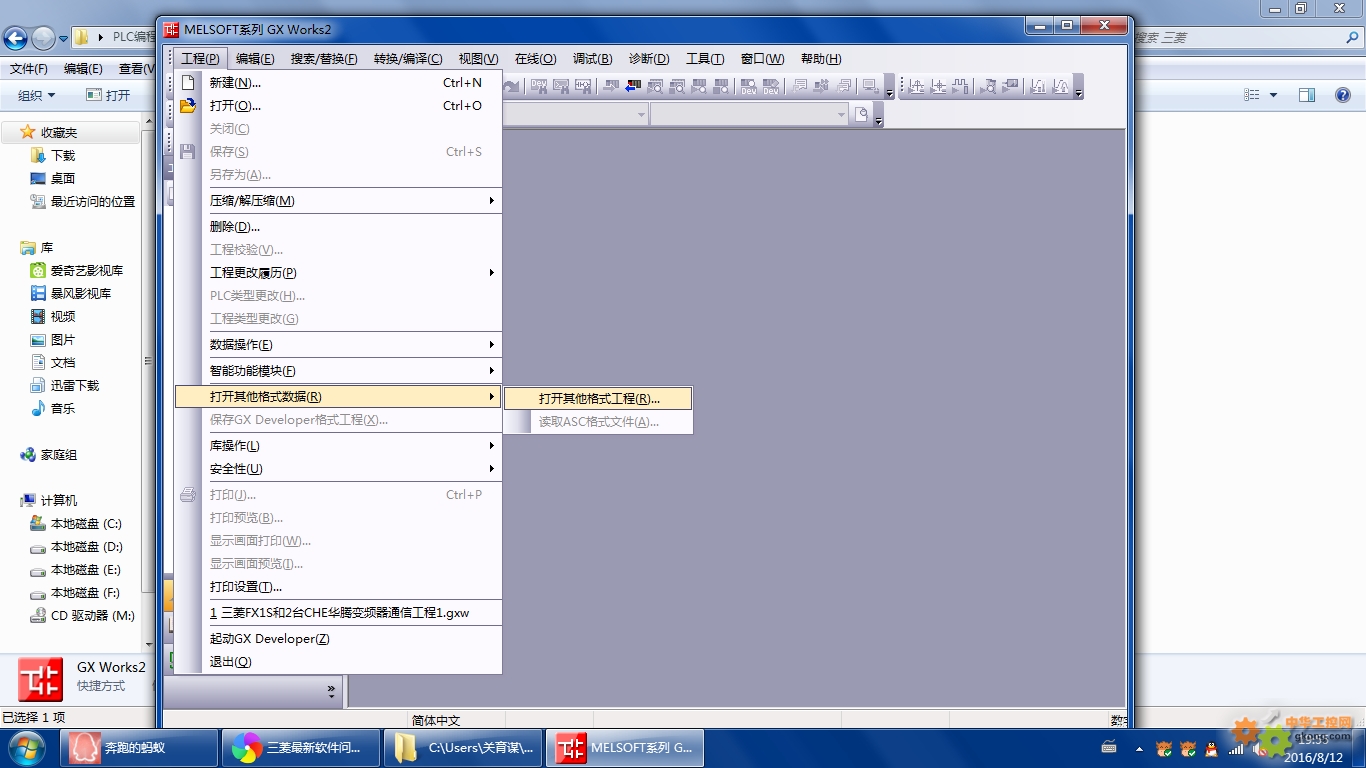1366x768 pixels.
Task: Open the 三菱最新软件问 taskbar window
Action: (301, 748)
